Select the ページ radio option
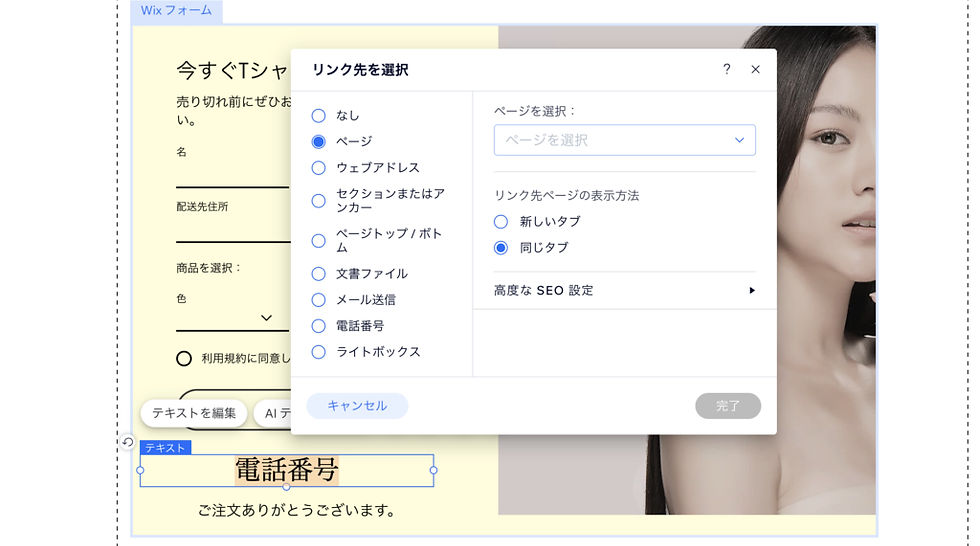980x546 pixels. click(x=319, y=142)
